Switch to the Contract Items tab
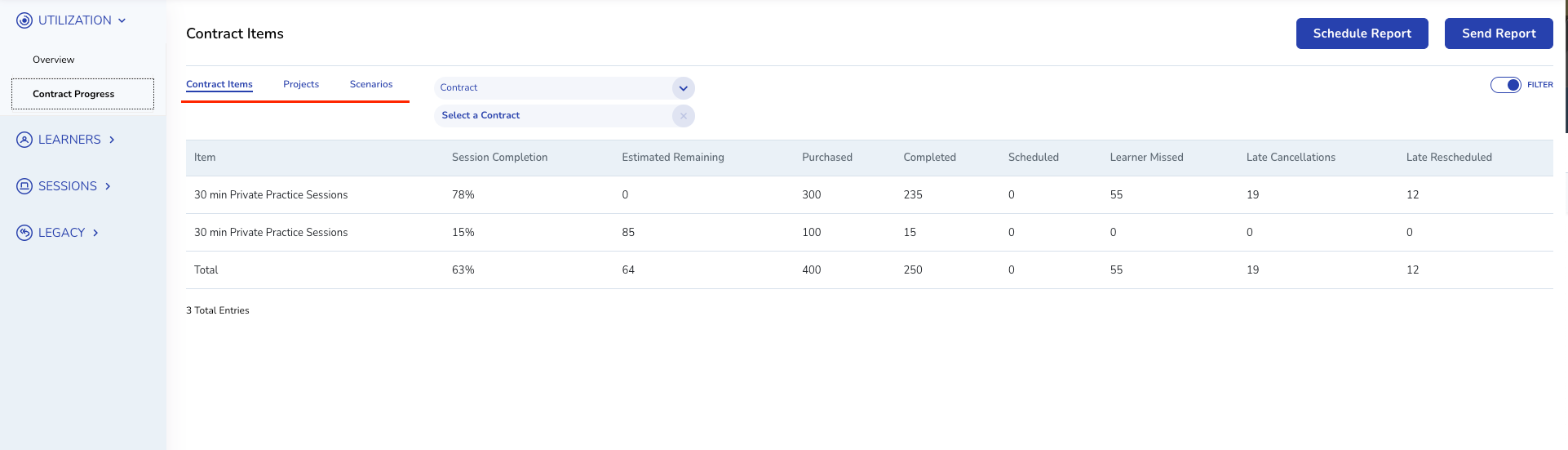Viewport: 1568px width, 450px height. tap(219, 84)
